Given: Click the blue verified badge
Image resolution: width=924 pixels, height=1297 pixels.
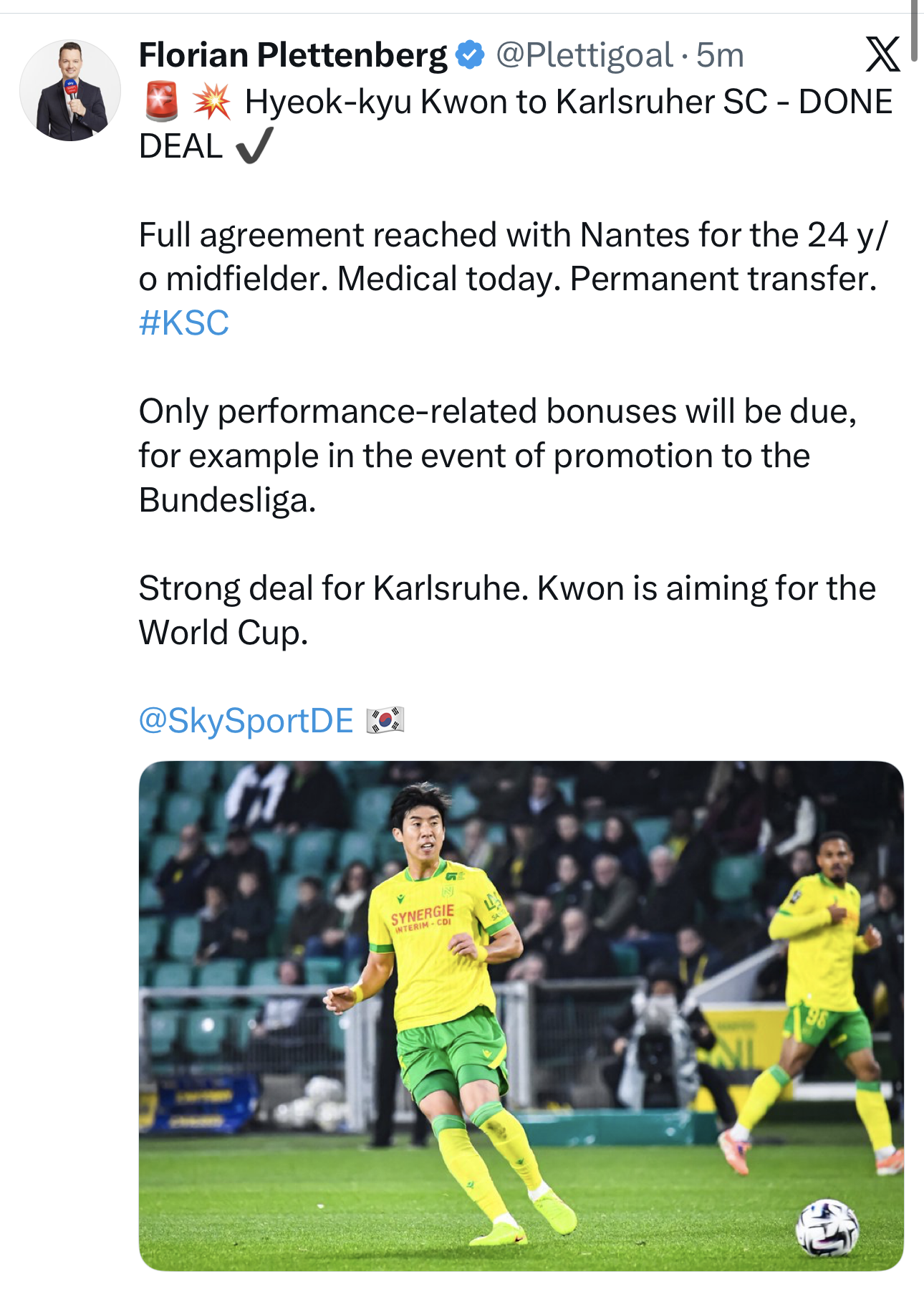Looking at the screenshot, I should [x=470, y=55].
